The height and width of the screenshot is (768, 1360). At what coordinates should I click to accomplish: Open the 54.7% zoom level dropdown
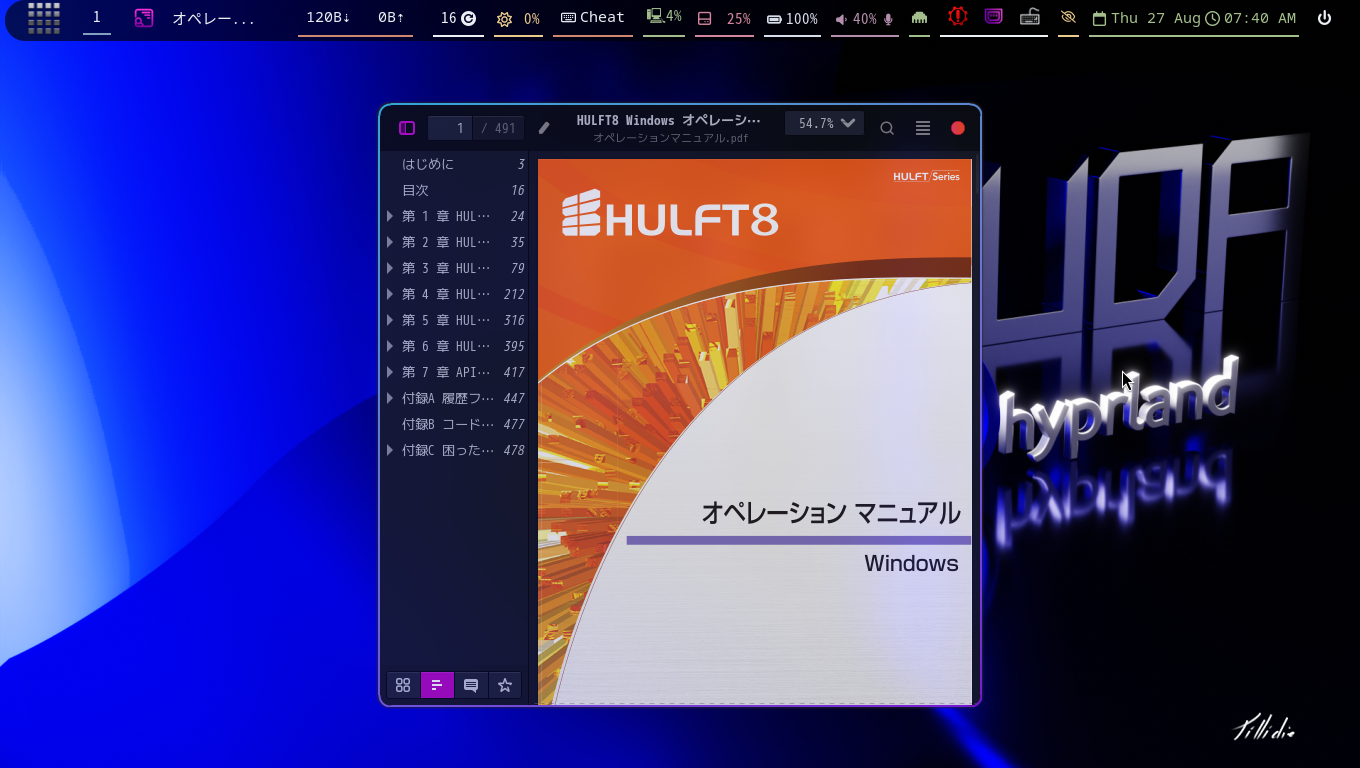click(x=825, y=124)
